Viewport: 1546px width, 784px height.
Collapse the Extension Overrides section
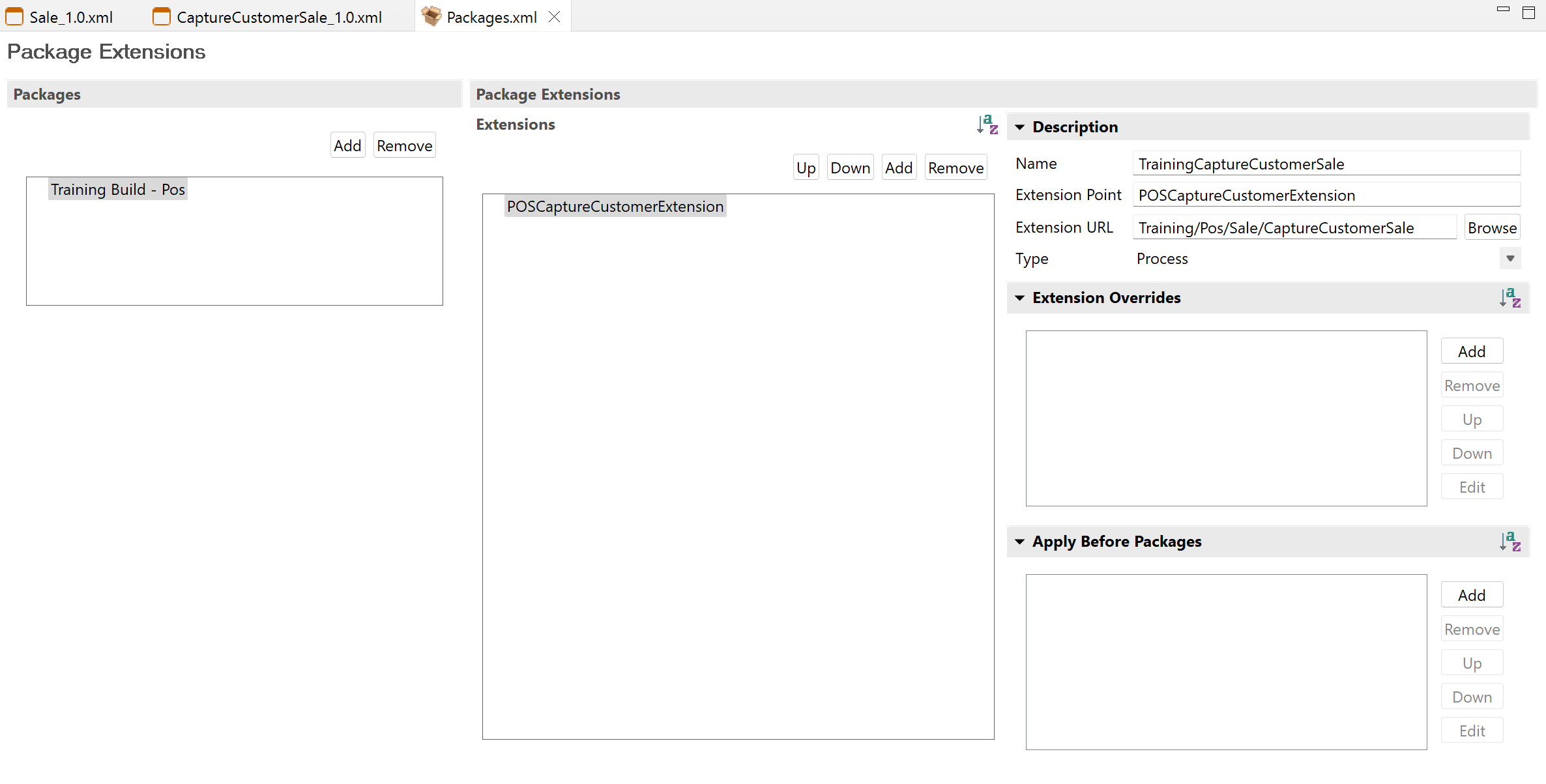tap(1020, 298)
